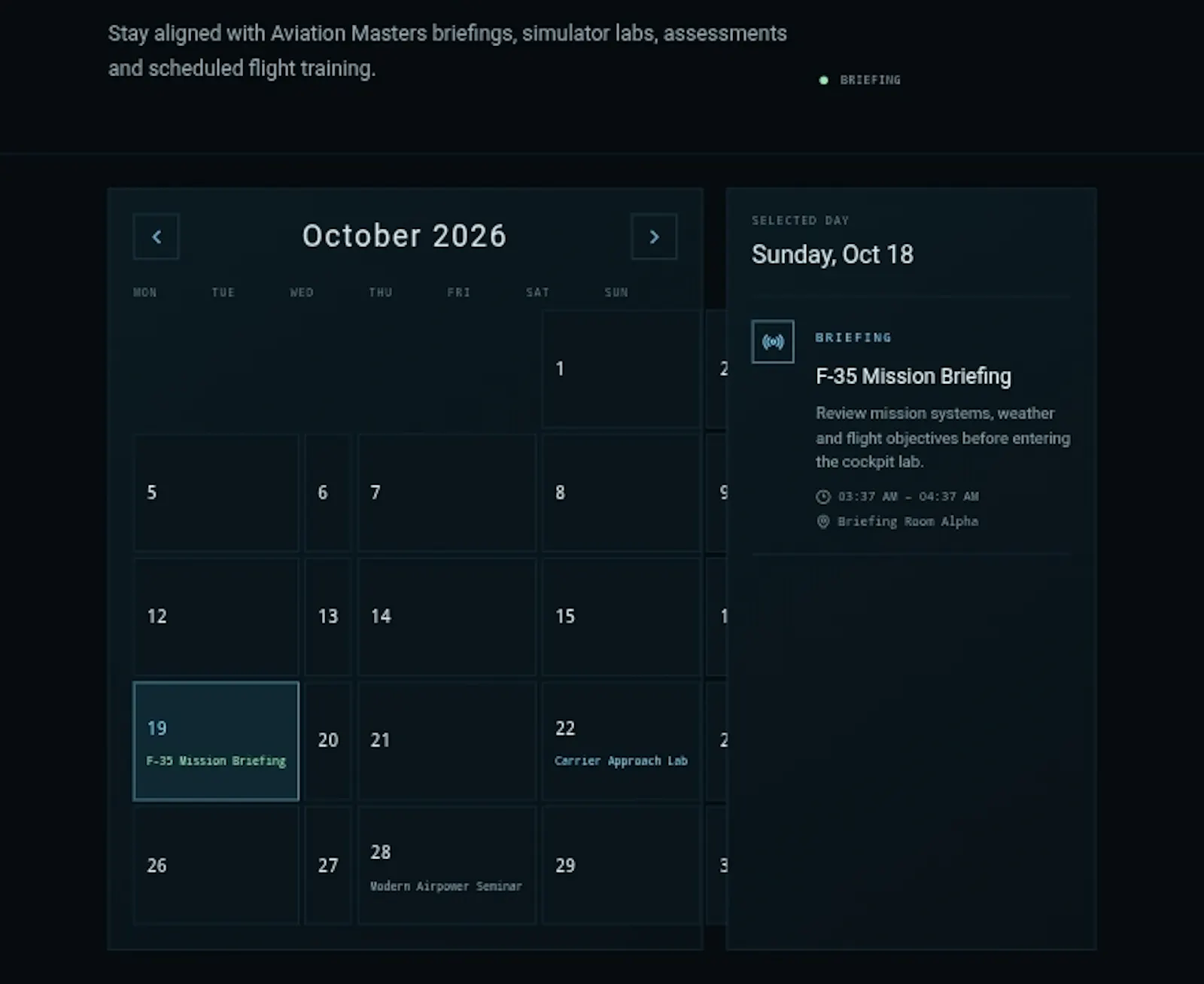Select day 6 in the calendar
The image size is (1204, 984).
[x=328, y=492]
